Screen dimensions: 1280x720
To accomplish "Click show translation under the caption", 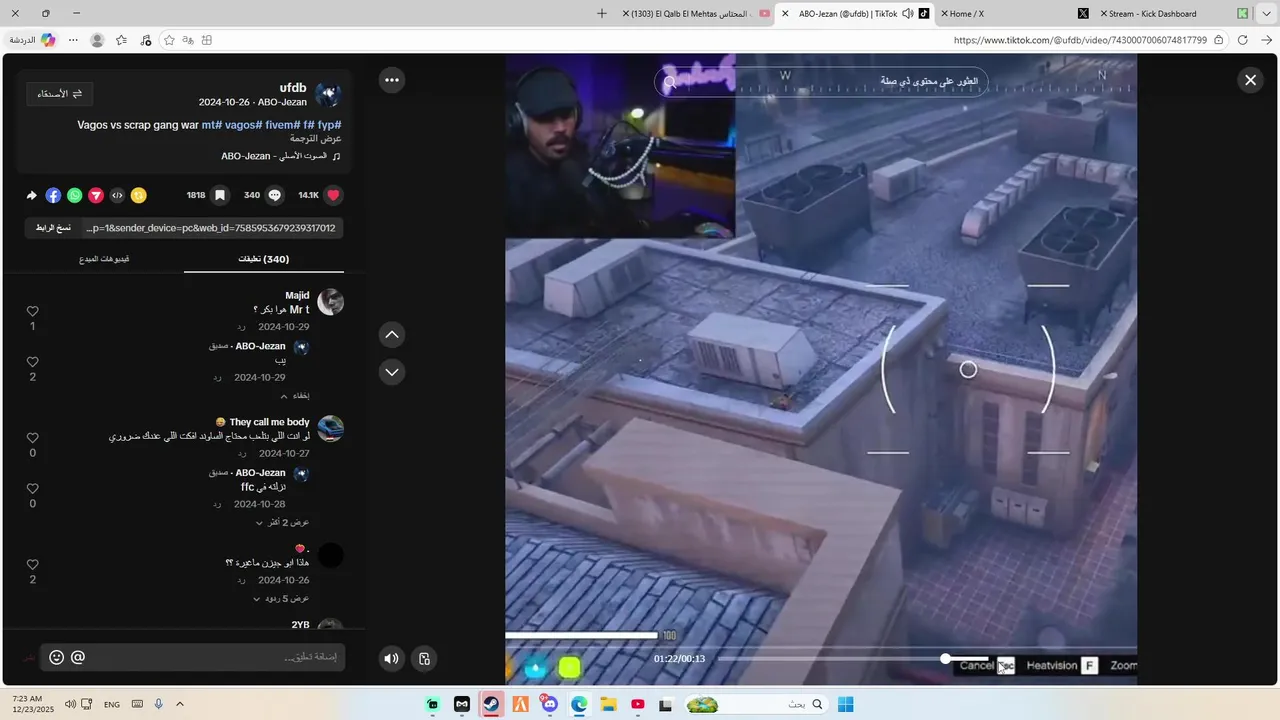I will 316,138.
